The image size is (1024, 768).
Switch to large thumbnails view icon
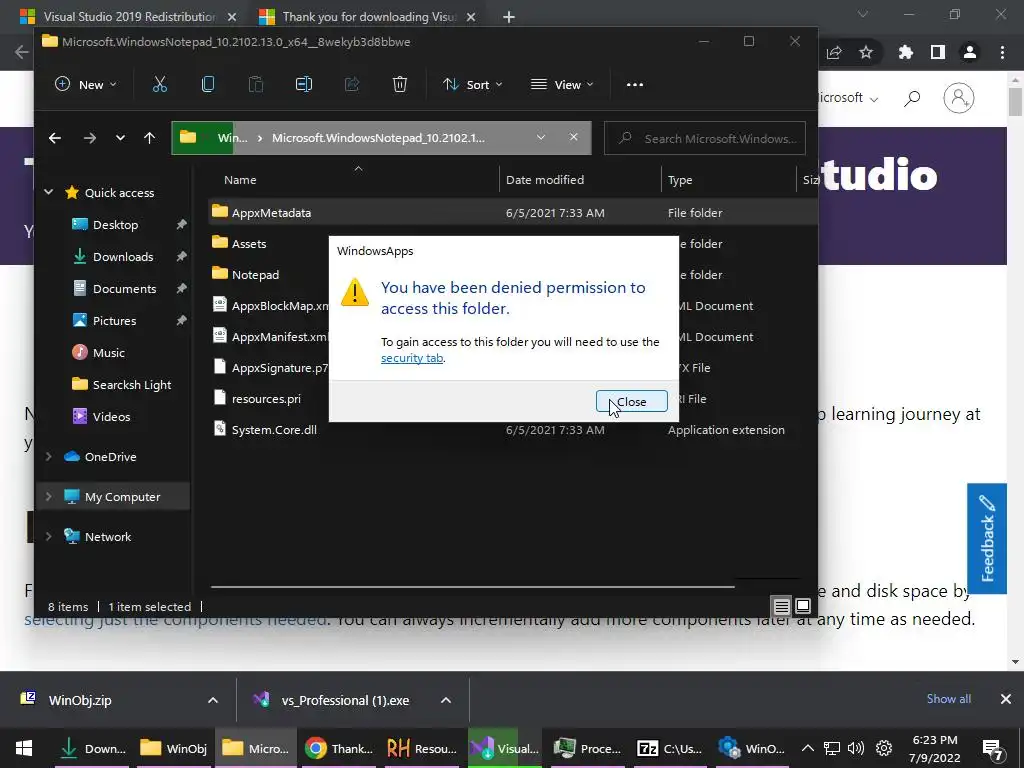803,607
